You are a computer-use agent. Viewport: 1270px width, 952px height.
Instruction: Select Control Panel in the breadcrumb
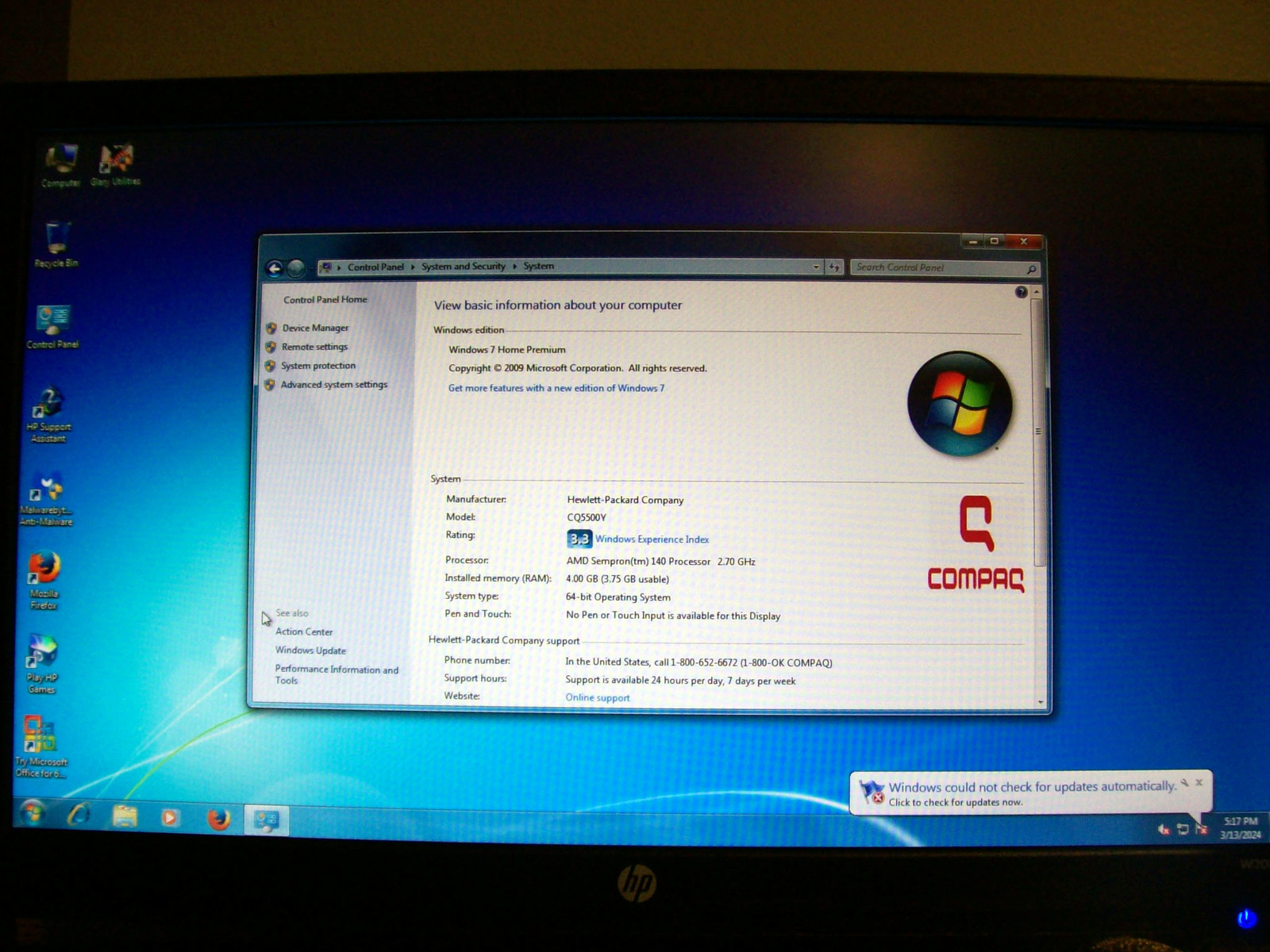(x=375, y=267)
